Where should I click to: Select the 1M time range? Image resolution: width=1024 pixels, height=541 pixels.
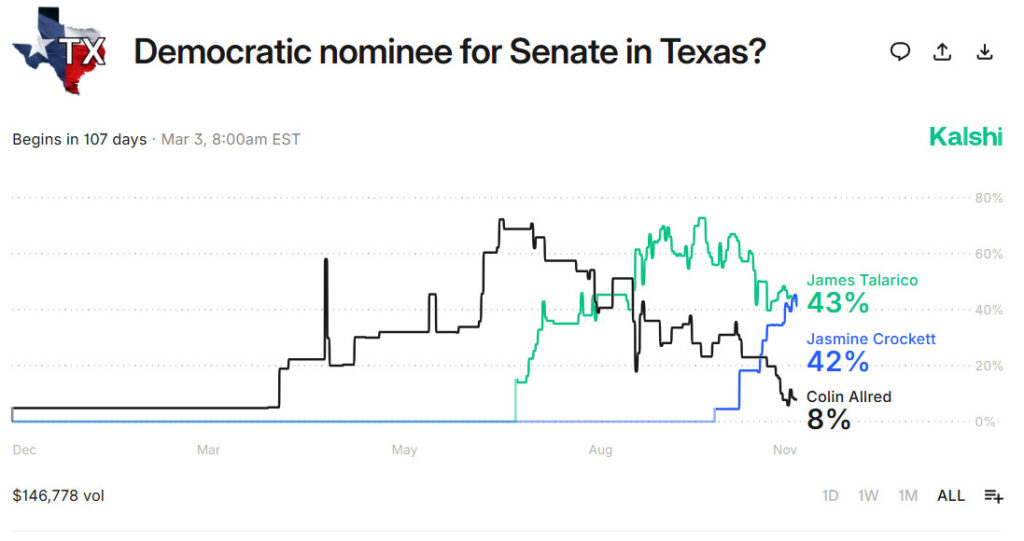[908, 495]
